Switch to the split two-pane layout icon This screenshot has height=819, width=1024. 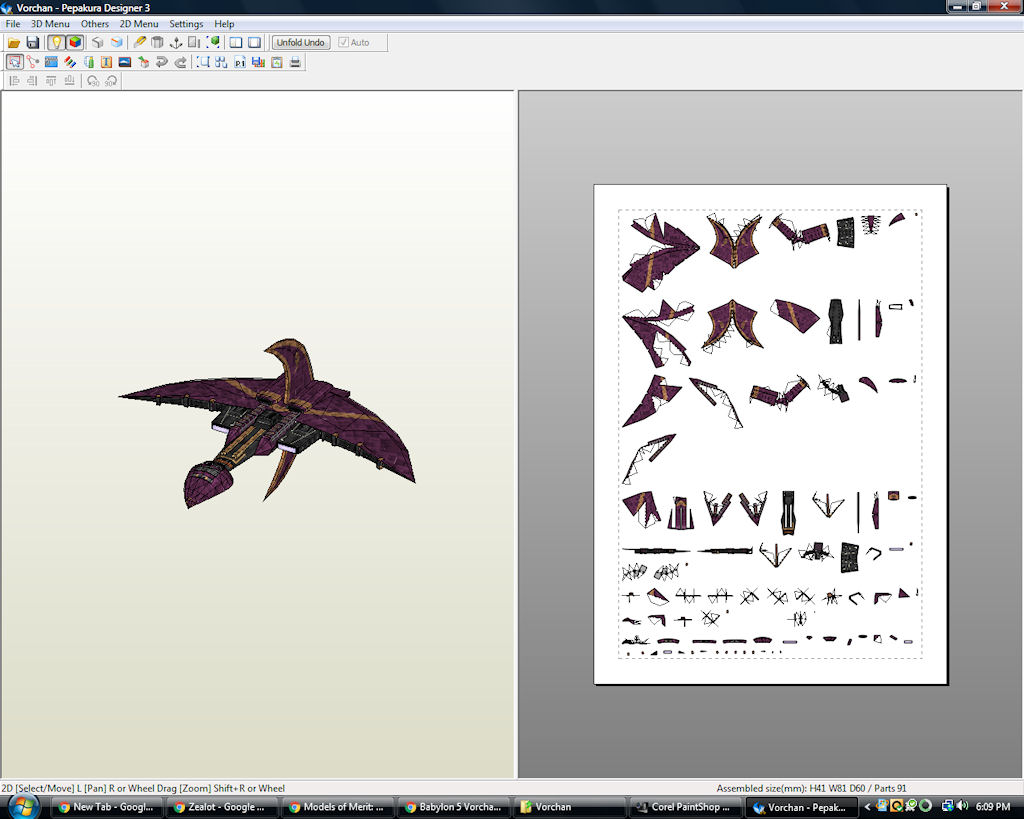[x=236, y=42]
